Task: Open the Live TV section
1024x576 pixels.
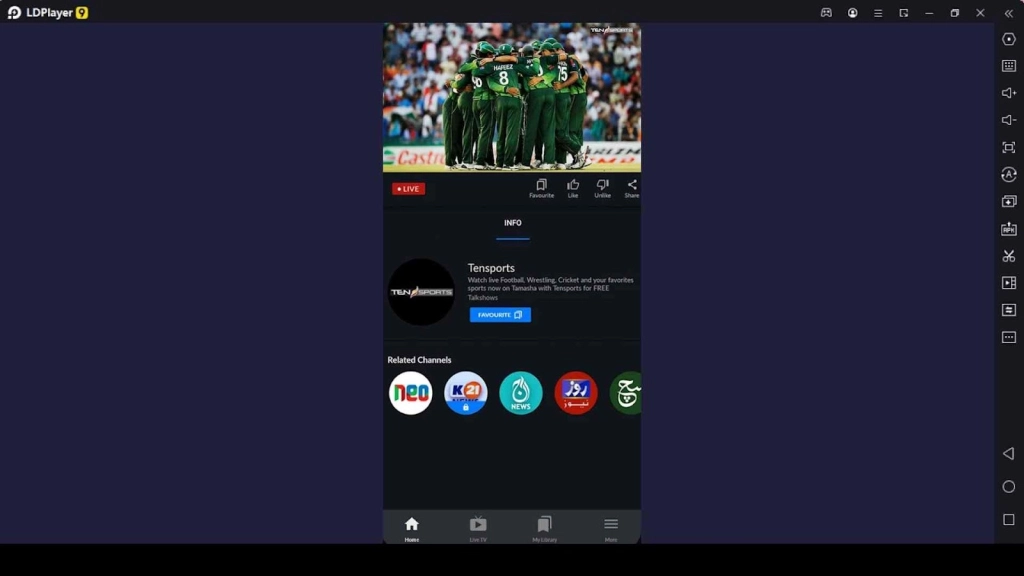Action: click(478, 527)
